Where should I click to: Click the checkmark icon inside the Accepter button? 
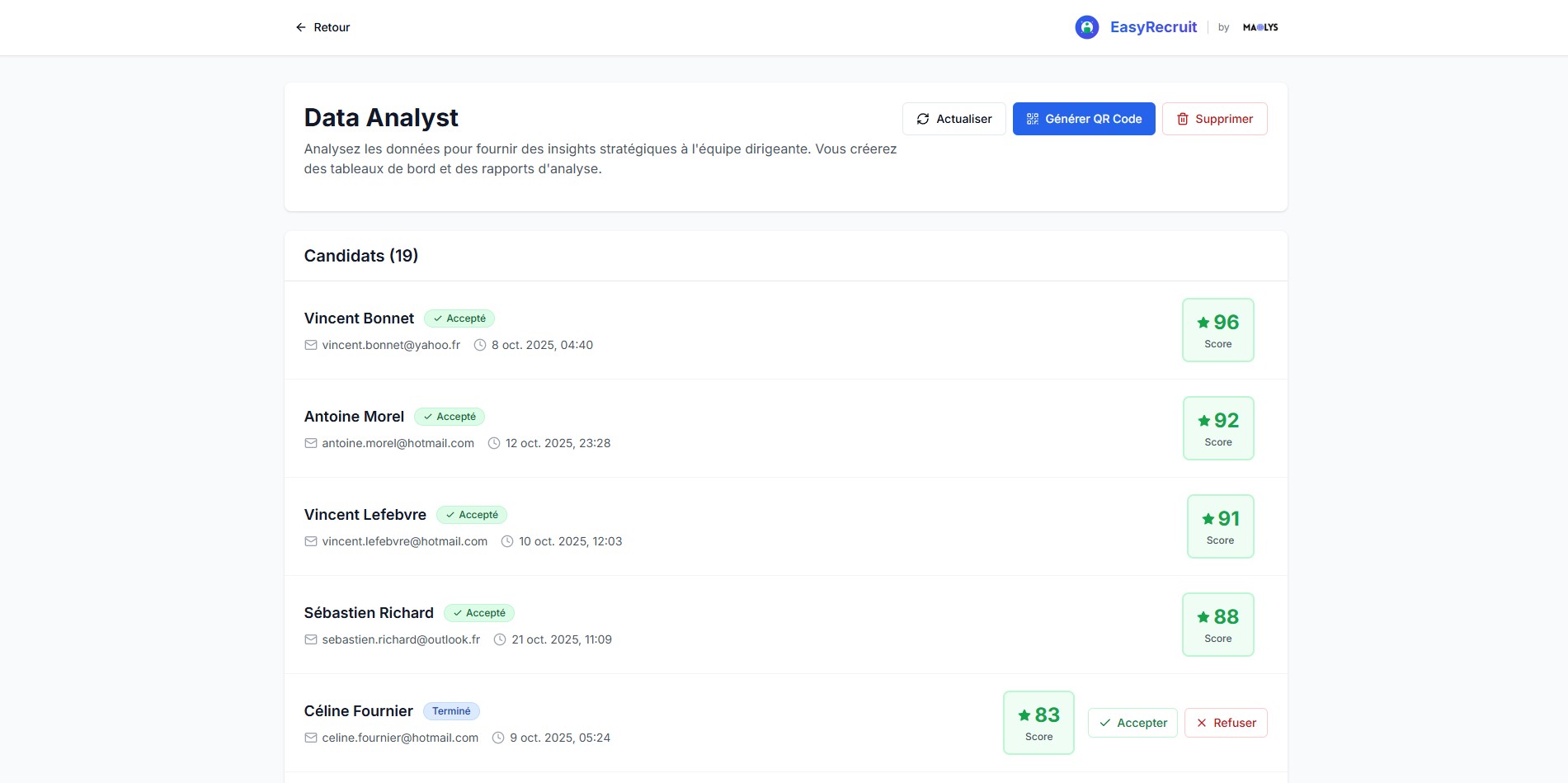click(x=1105, y=722)
